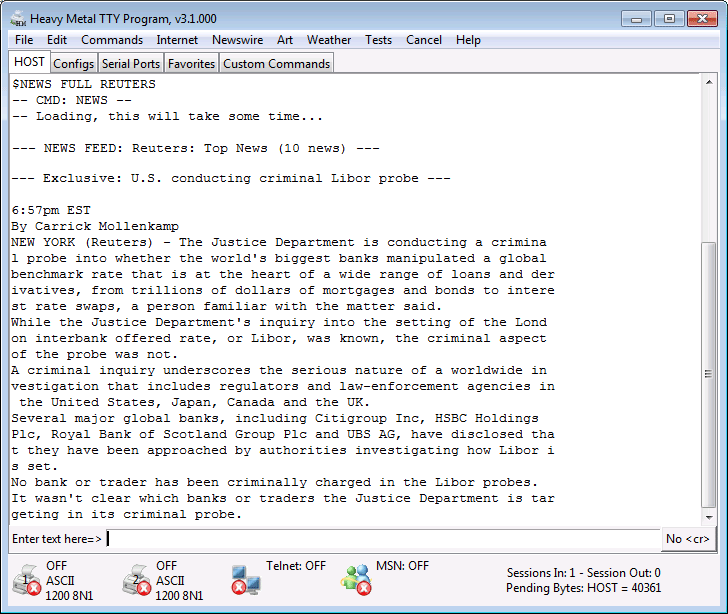Click the MSN: OFF status text
This screenshot has height=614, width=728.
point(402,566)
